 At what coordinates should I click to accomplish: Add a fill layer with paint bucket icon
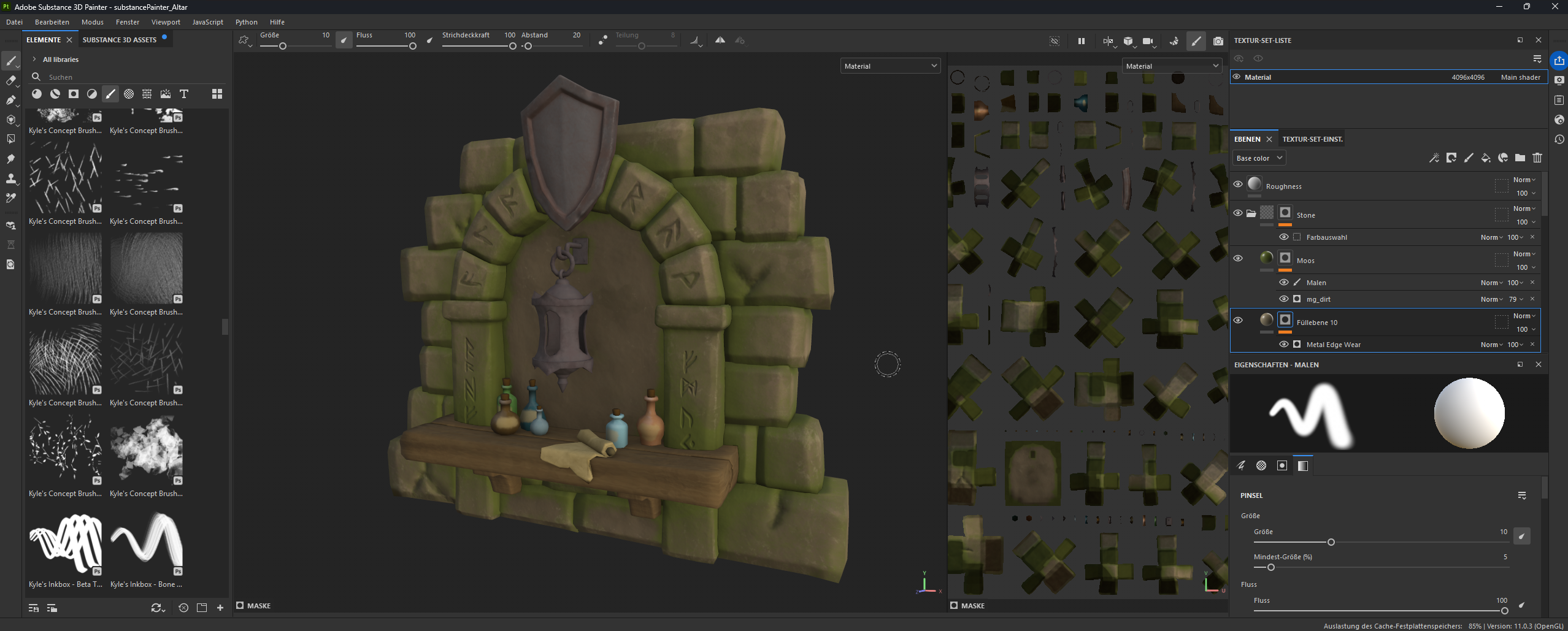1485,158
